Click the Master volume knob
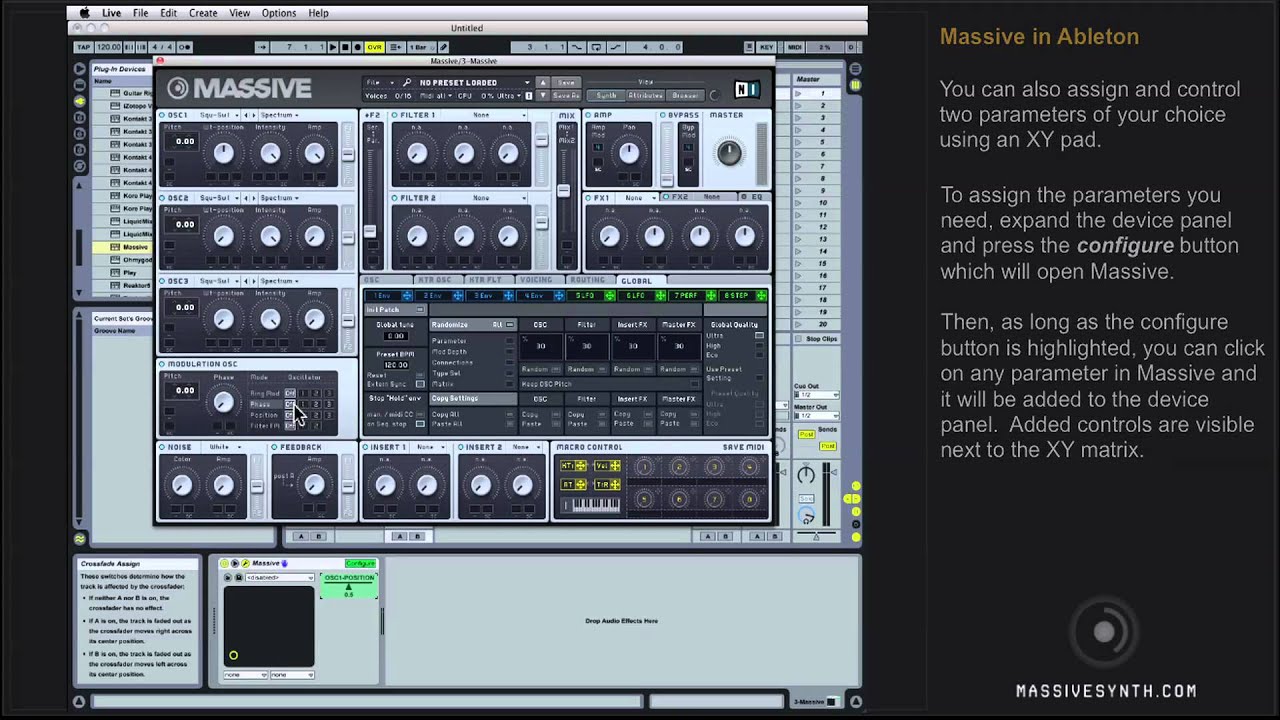Image resolution: width=1280 pixels, height=720 pixels. [730, 153]
